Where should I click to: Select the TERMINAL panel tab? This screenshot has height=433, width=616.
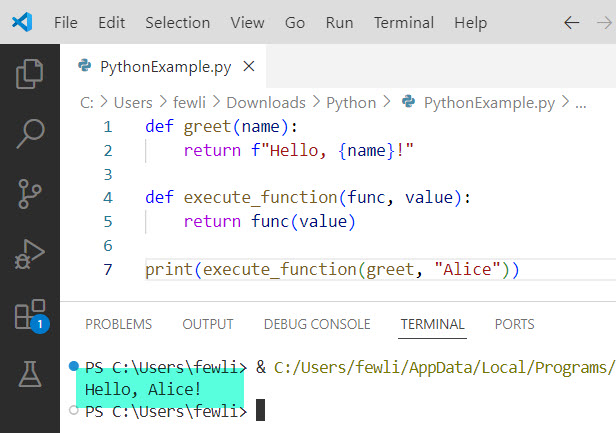click(x=433, y=324)
